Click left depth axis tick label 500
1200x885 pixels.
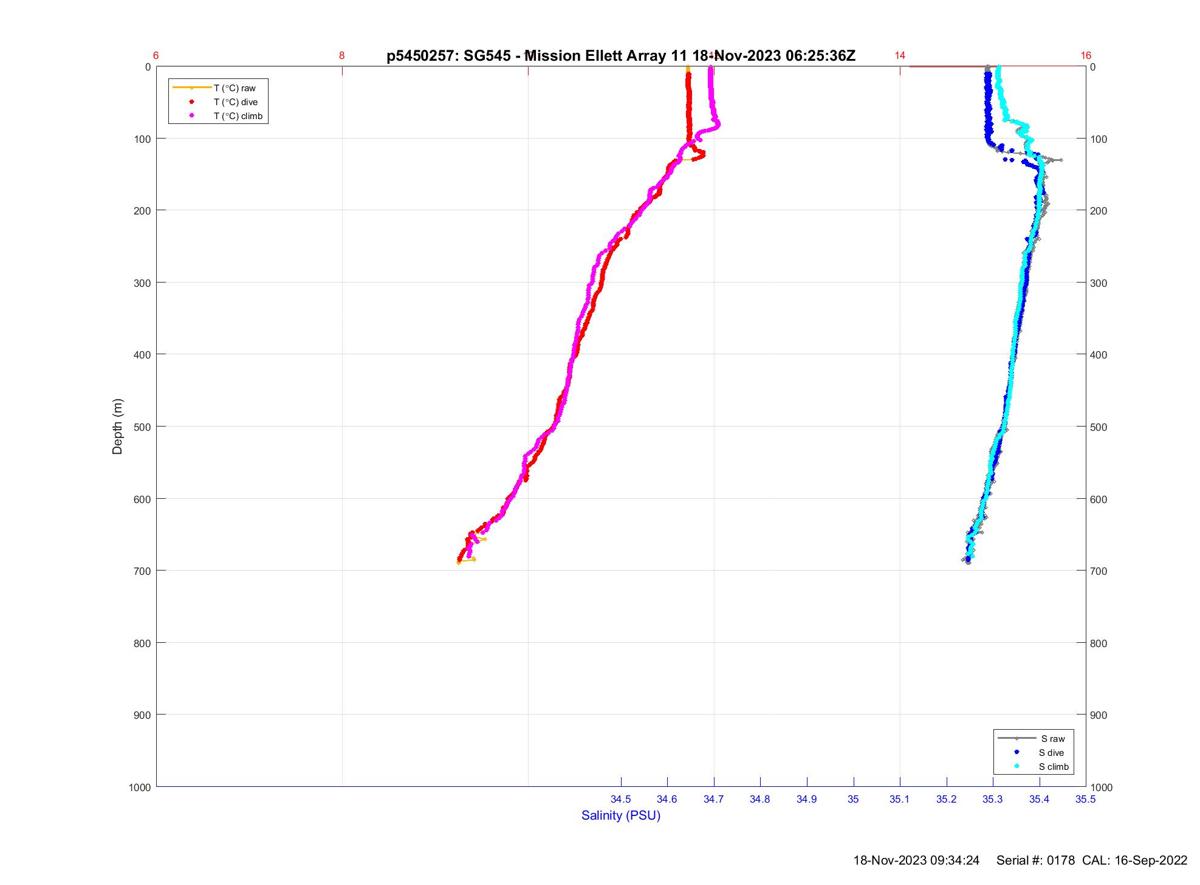click(141, 427)
